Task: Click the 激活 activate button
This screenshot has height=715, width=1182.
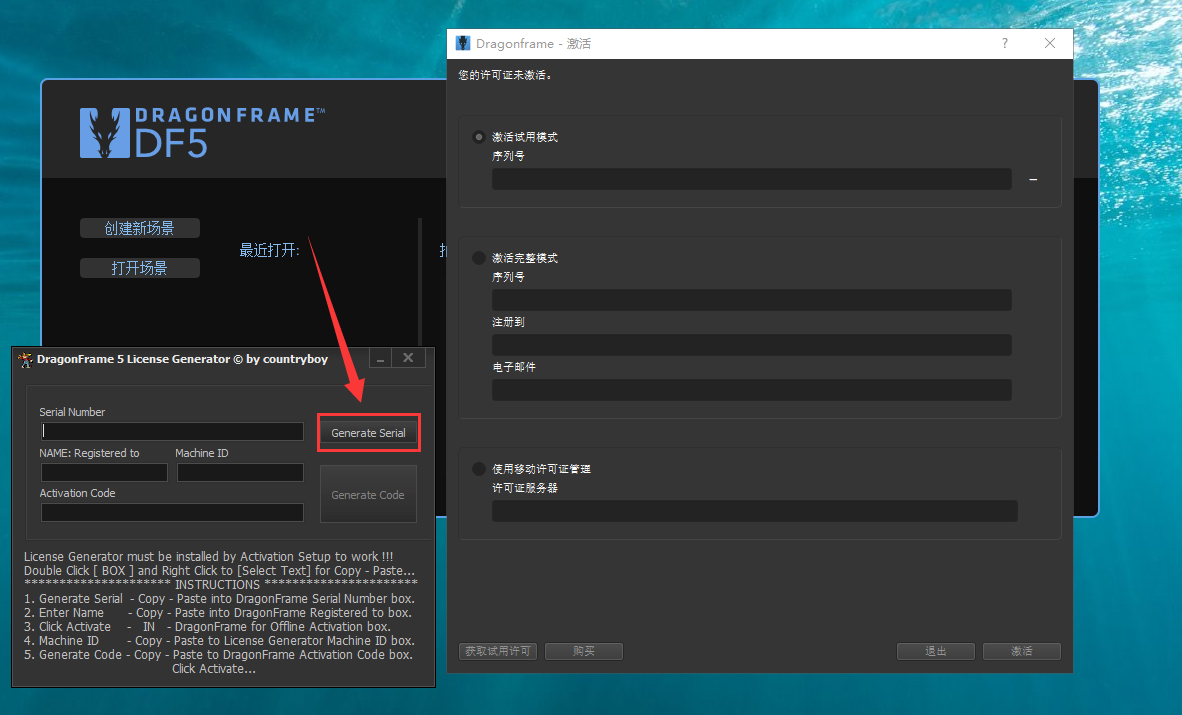Action: click(1021, 651)
